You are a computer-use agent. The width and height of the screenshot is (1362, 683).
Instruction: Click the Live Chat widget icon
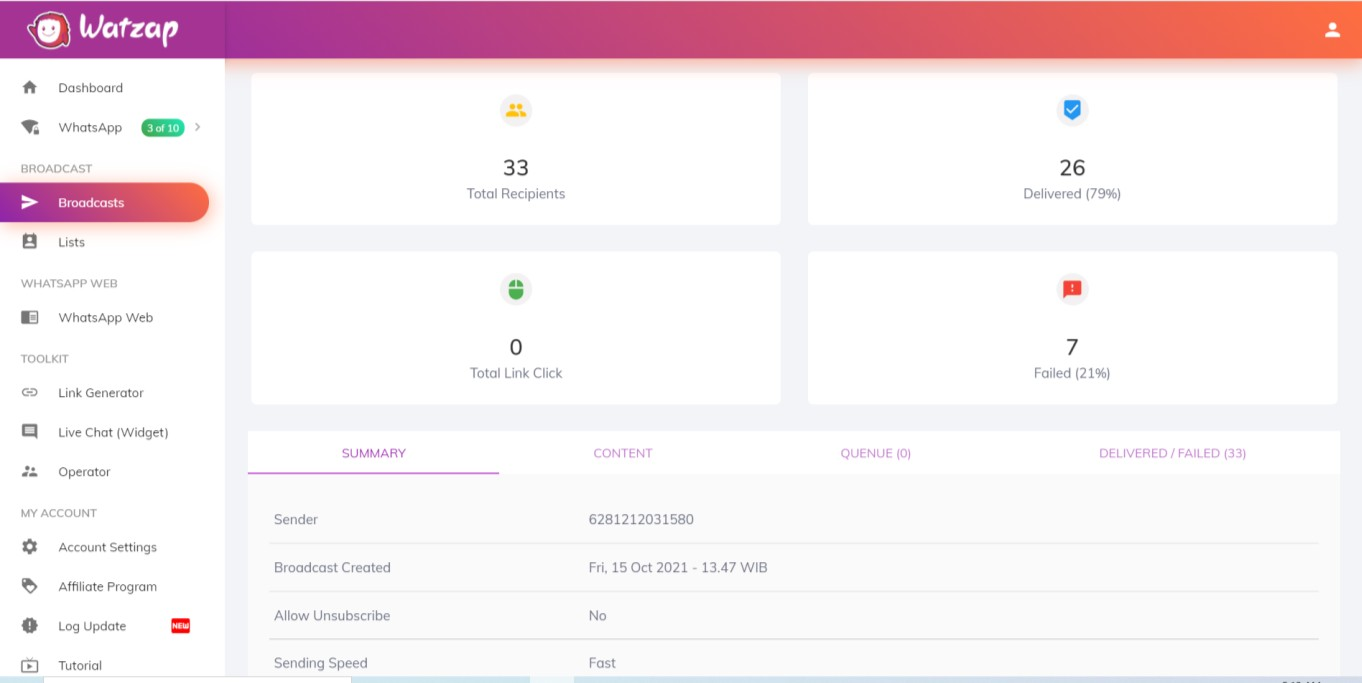pos(30,432)
